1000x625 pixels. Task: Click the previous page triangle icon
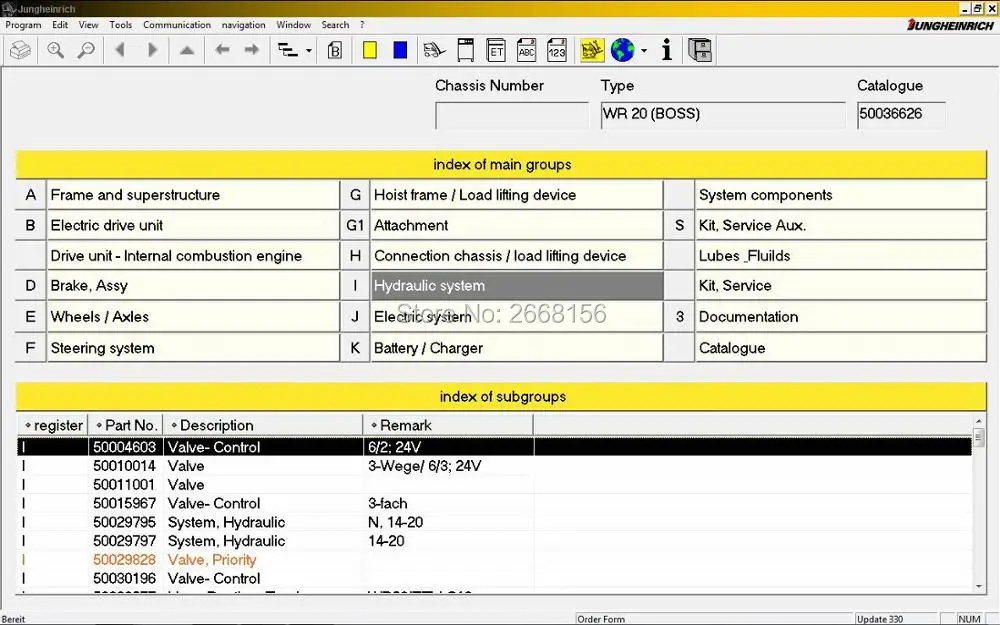pos(119,50)
